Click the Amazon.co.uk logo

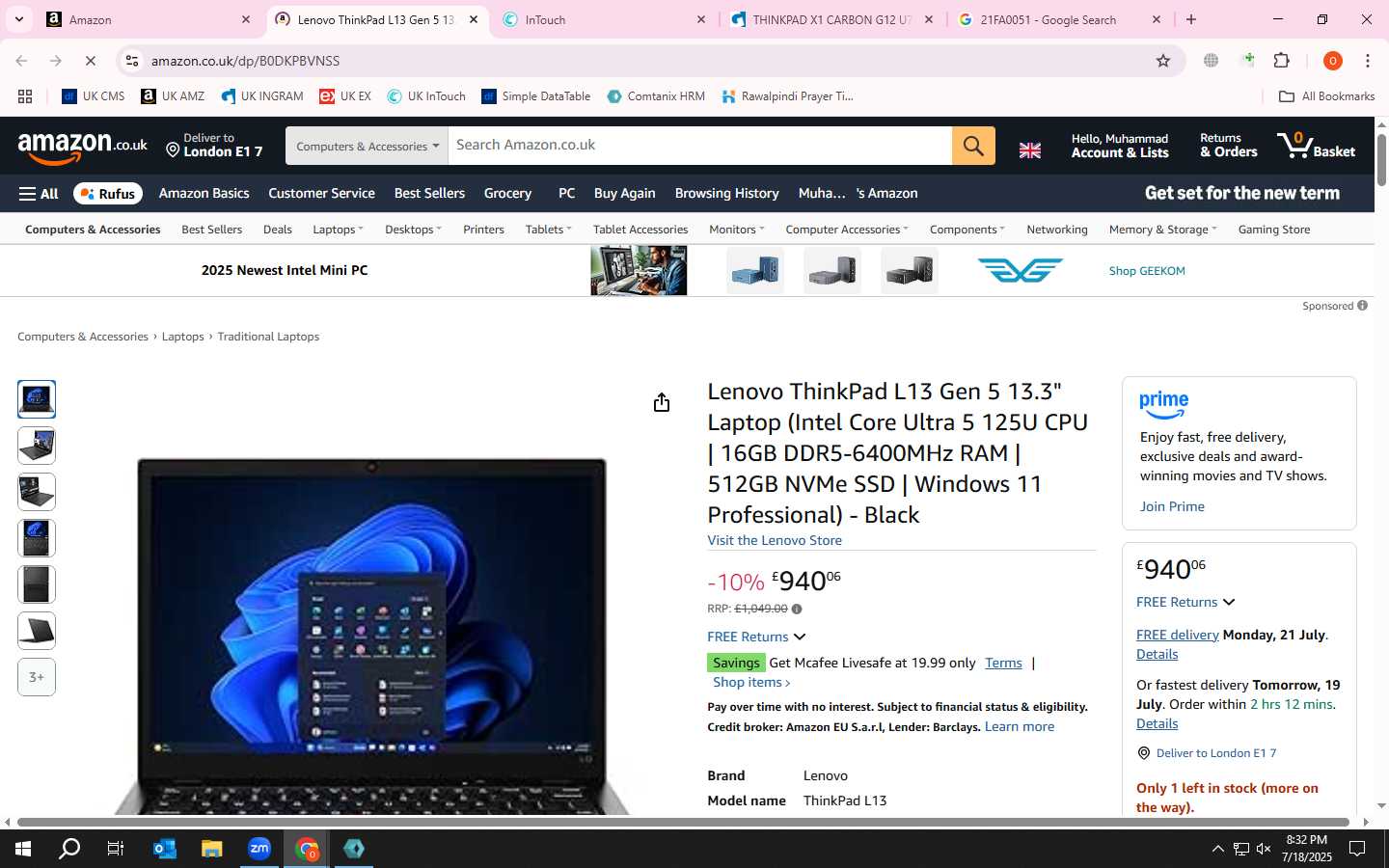[82, 147]
